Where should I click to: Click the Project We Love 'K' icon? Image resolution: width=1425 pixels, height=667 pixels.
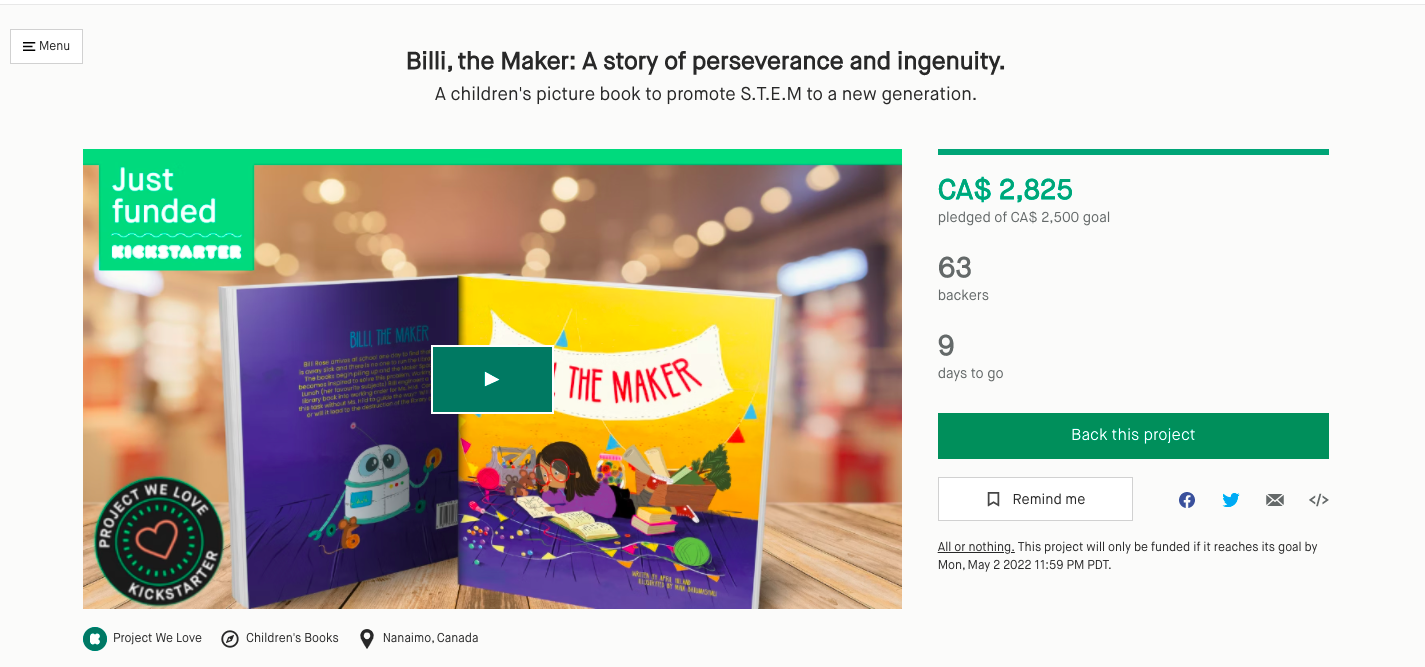pos(94,638)
